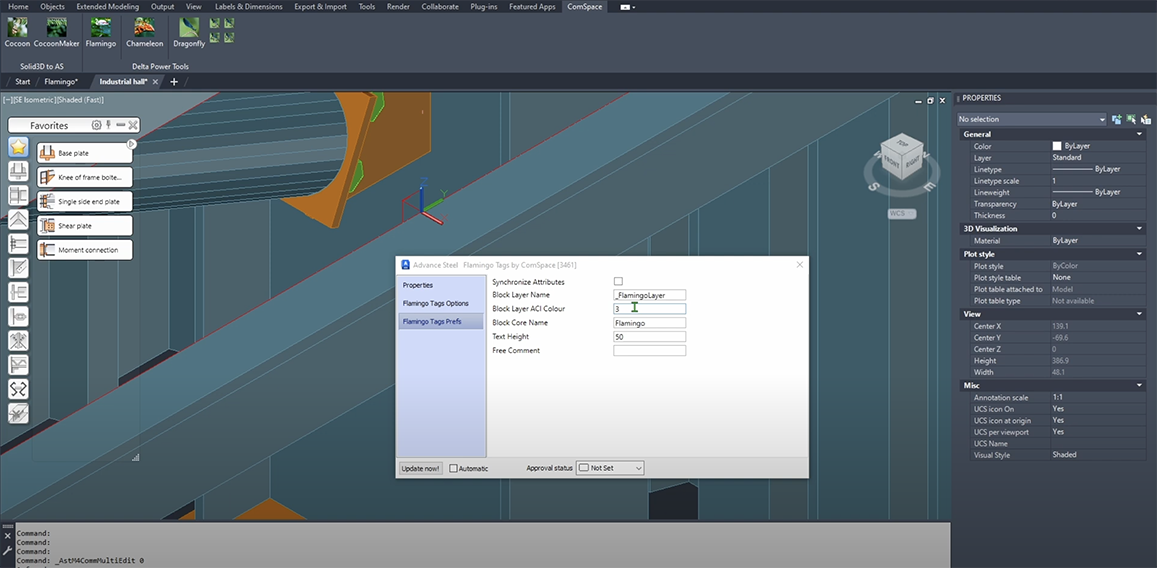The height and width of the screenshot is (568, 1157).
Task: Open the No selection object dropdown
Action: point(1032,119)
